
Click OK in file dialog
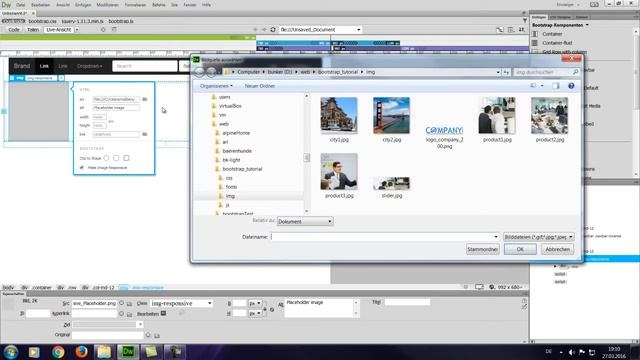(x=520, y=249)
